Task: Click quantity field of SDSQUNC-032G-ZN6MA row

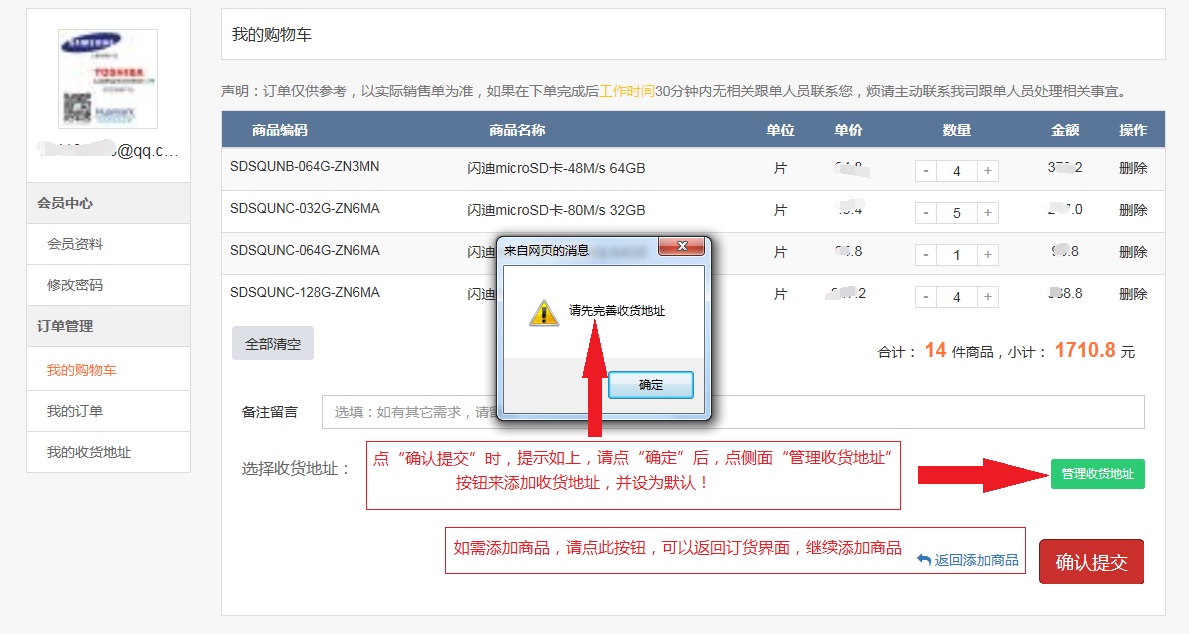Action: (956, 213)
